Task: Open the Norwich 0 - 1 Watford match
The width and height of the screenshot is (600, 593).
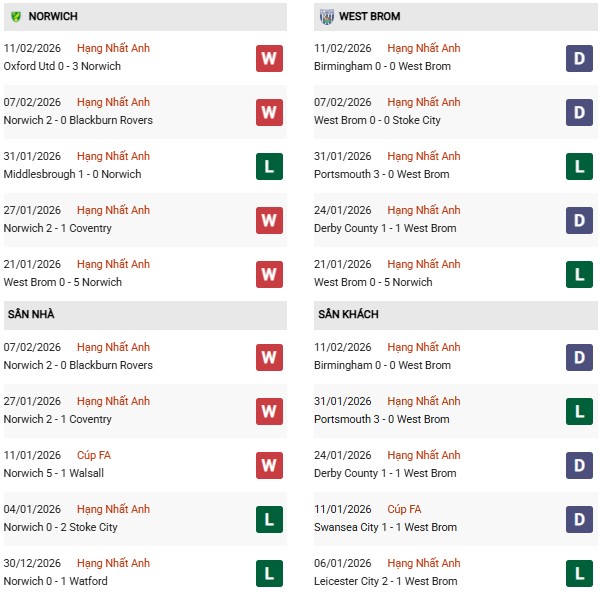Action: 55,581
